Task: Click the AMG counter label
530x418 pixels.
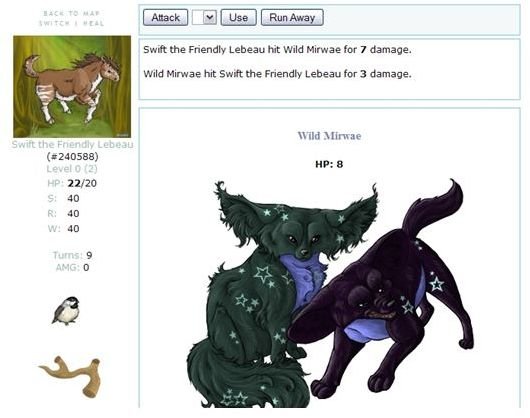Action: pyautogui.click(x=67, y=268)
